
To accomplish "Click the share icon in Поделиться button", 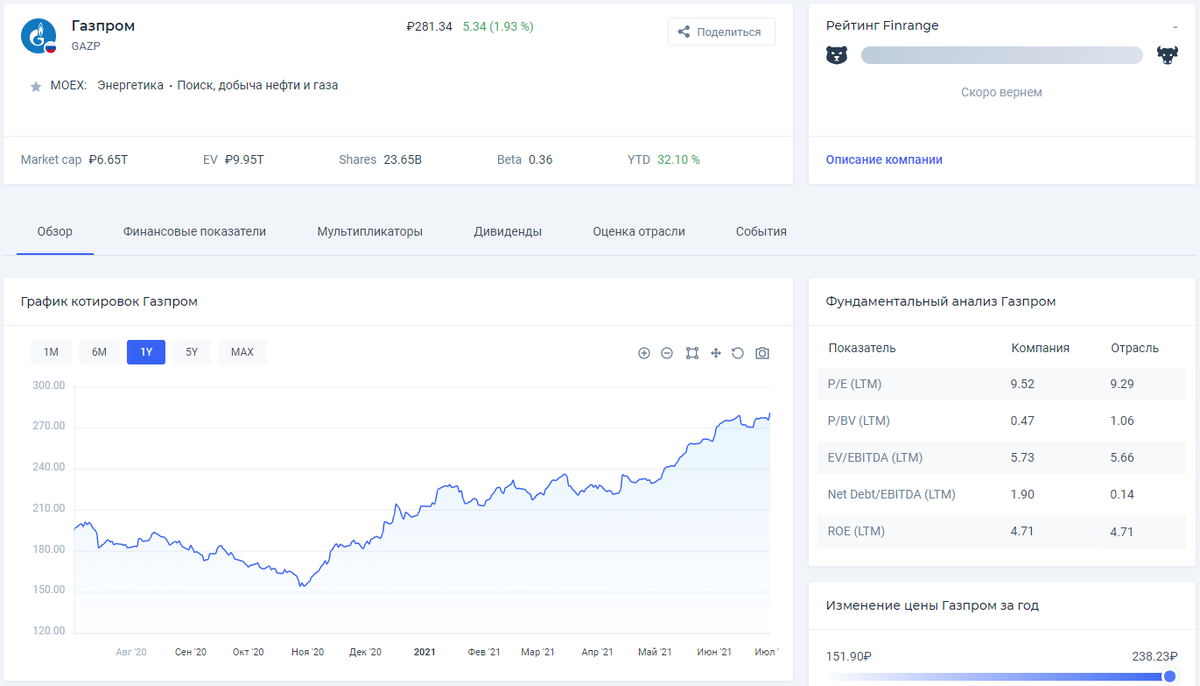I will pyautogui.click(x=684, y=32).
